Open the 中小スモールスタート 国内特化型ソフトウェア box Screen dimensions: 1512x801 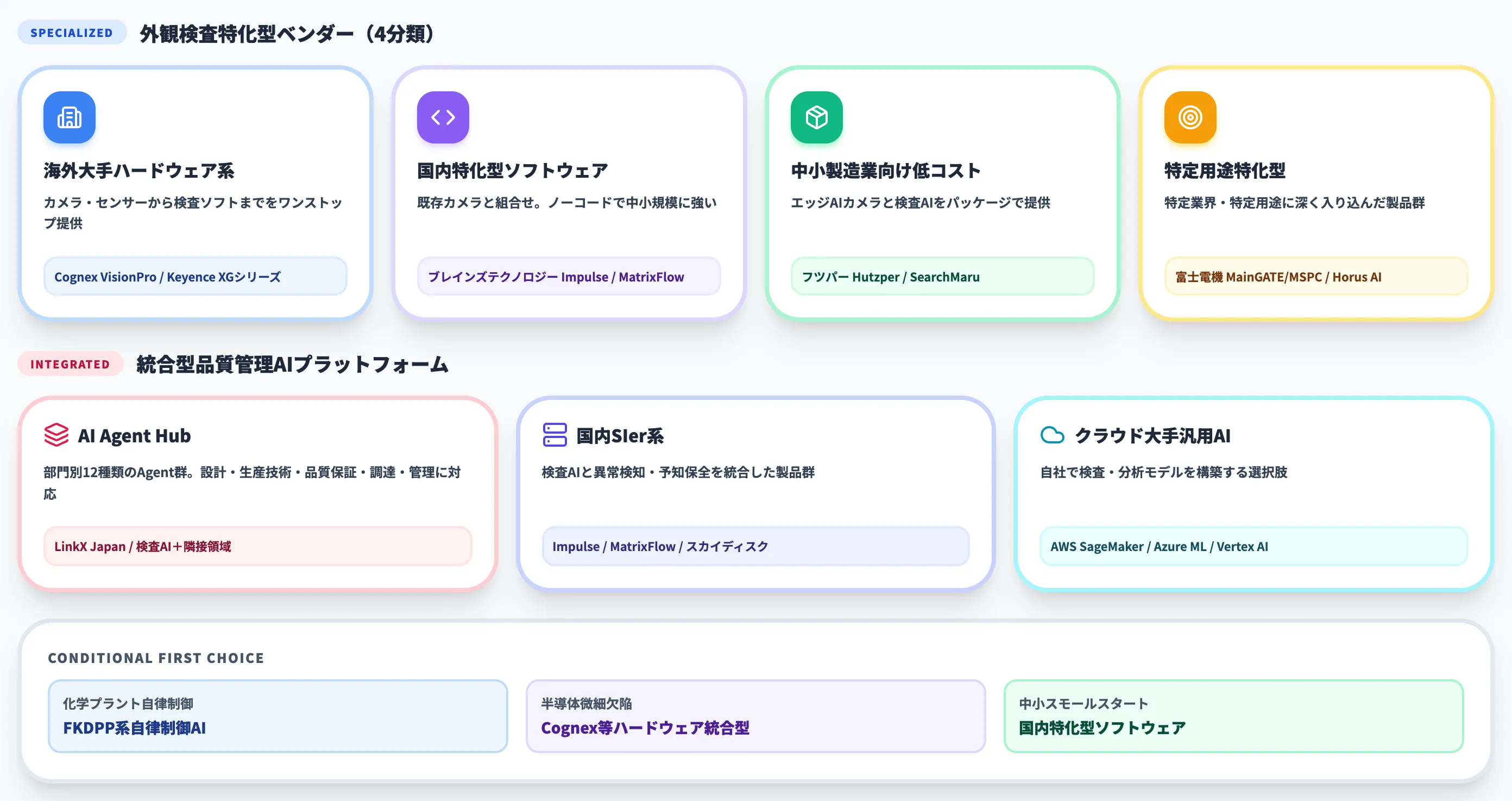[x=1234, y=716]
